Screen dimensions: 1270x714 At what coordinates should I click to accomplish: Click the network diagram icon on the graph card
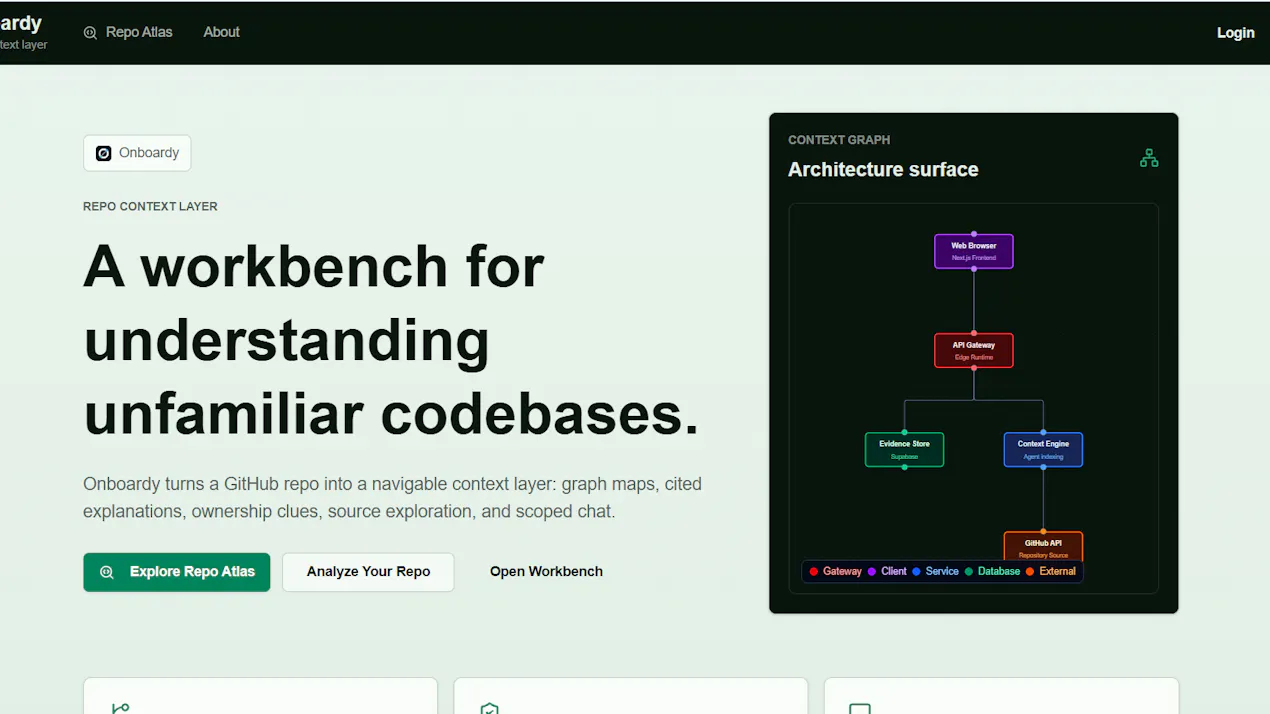tap(1149, 158)
